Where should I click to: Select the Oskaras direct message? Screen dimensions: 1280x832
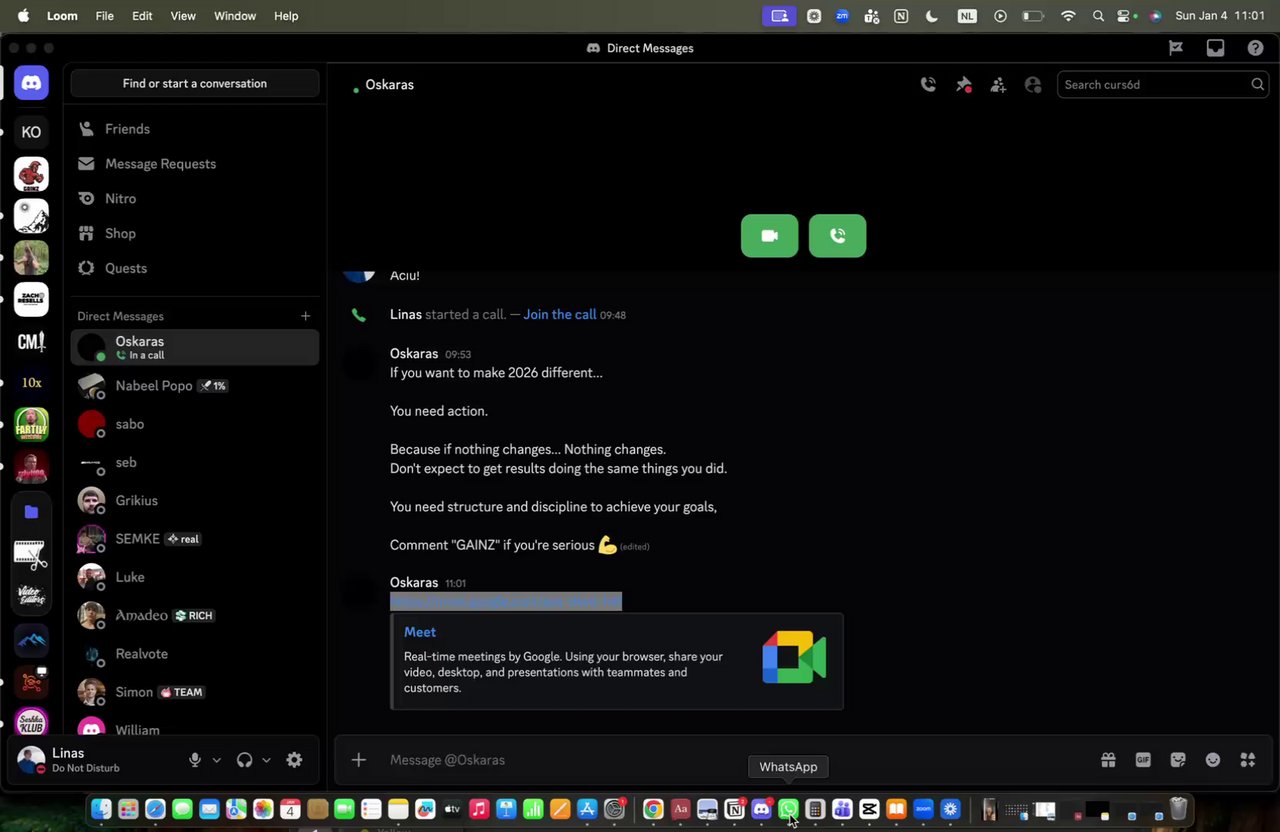195,347
